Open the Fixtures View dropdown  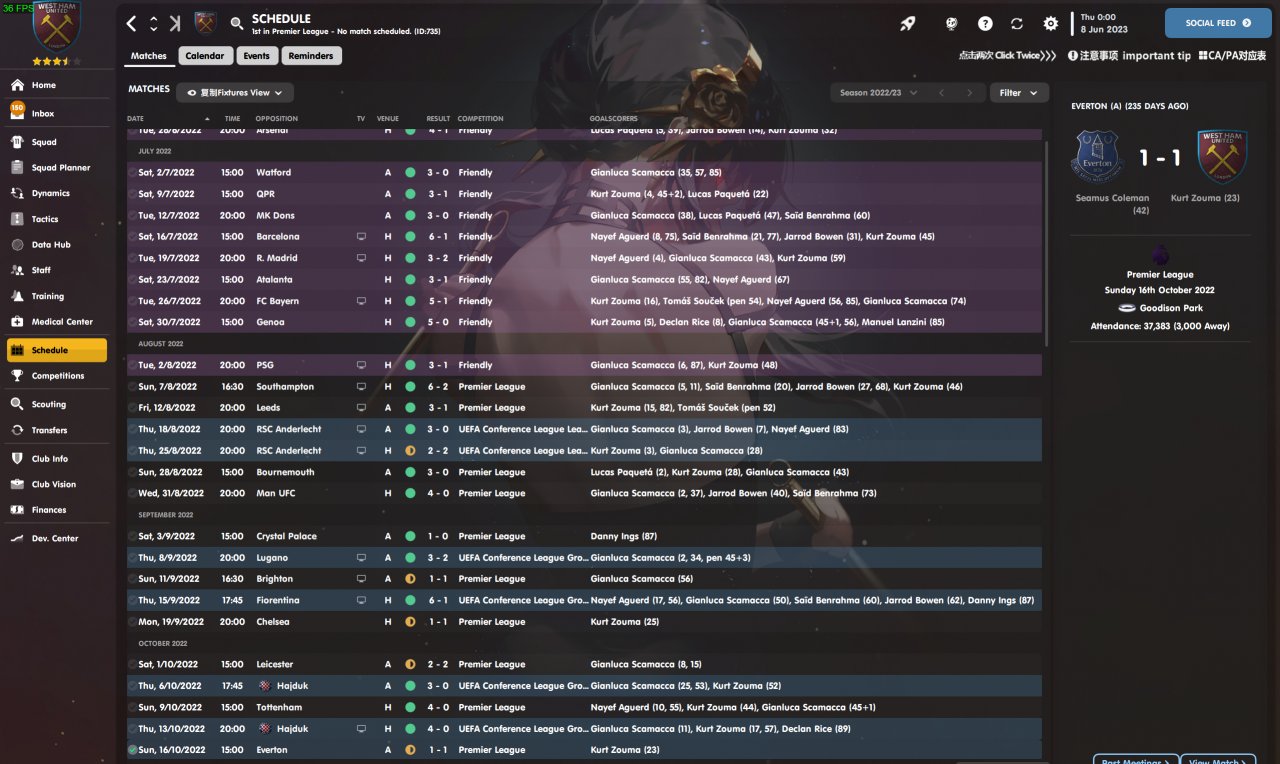235,93
